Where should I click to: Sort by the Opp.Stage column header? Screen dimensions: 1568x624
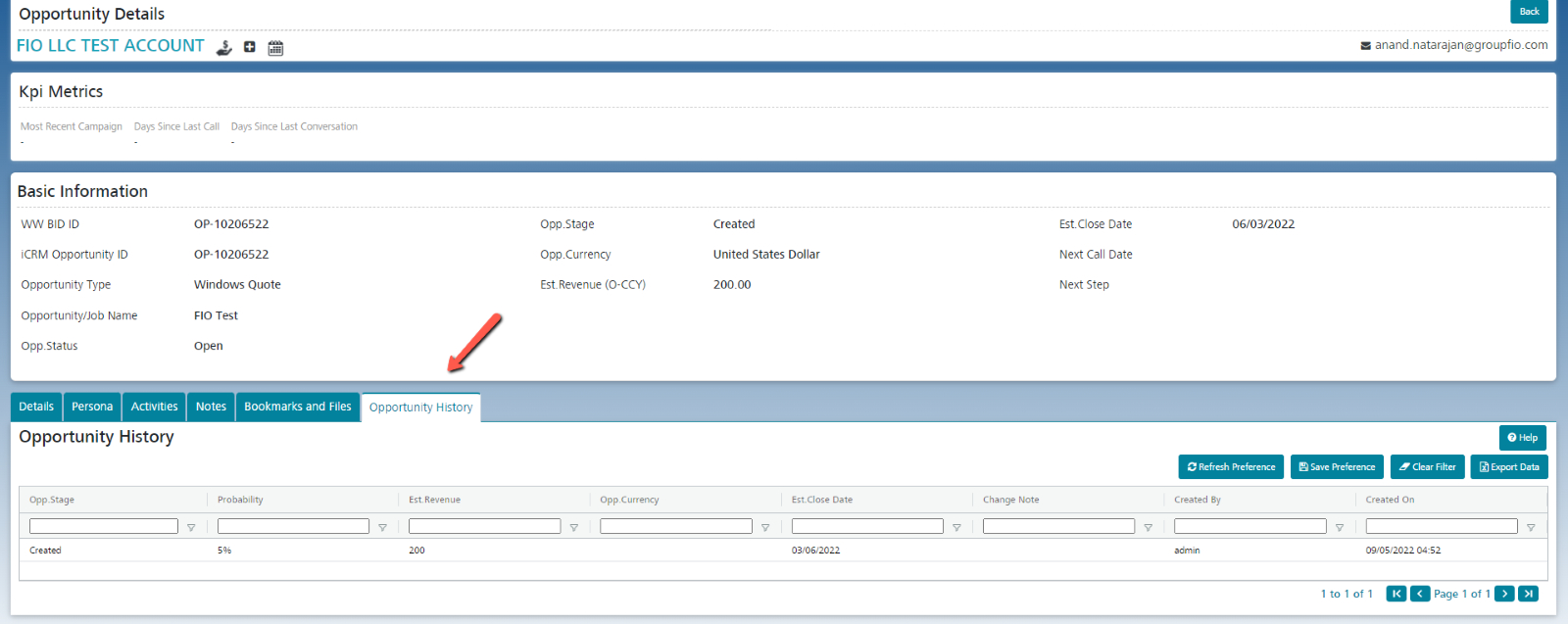point(52,500)
